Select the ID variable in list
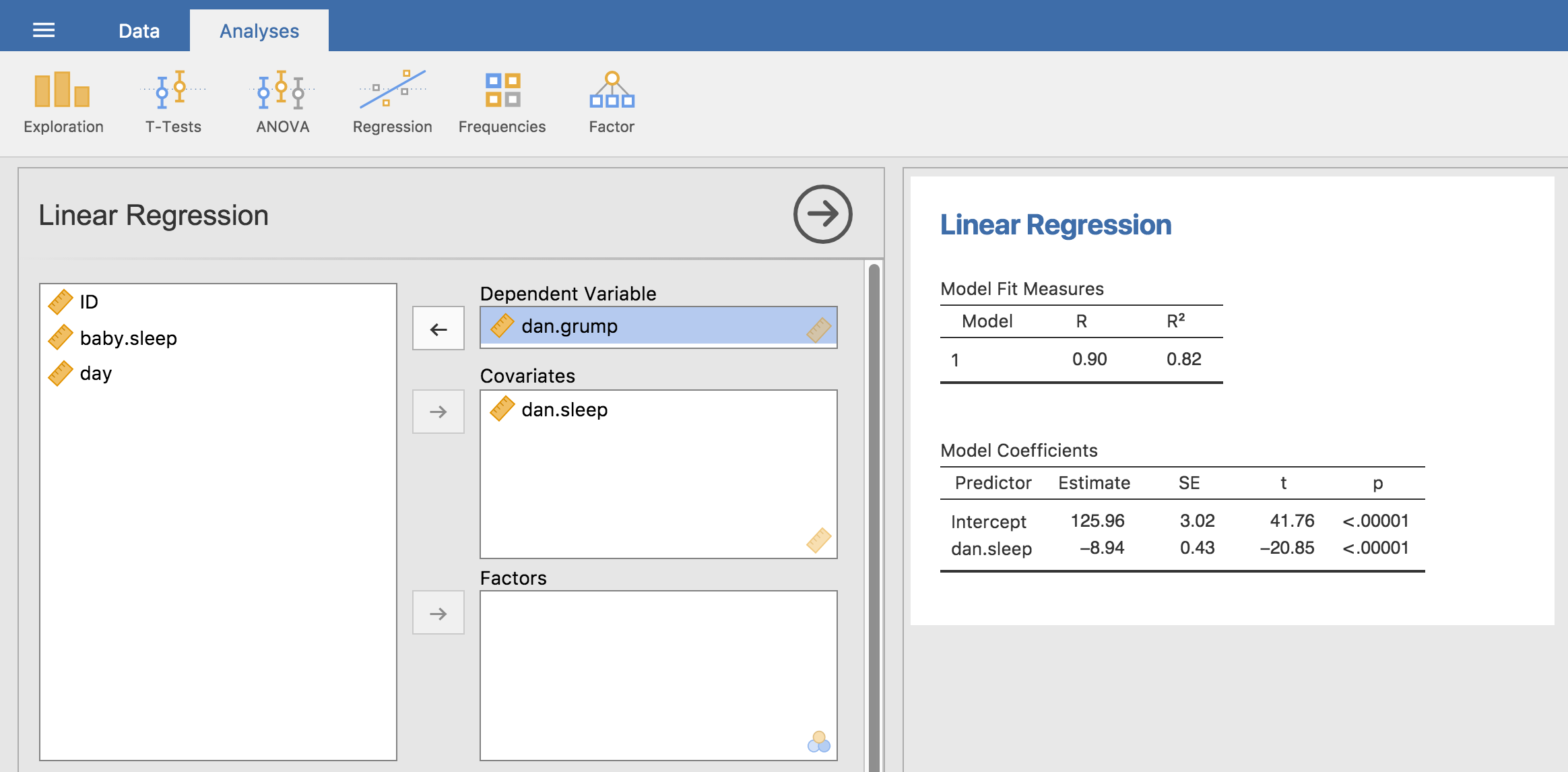Viewport: 1568px width, 772px height. 218,302
